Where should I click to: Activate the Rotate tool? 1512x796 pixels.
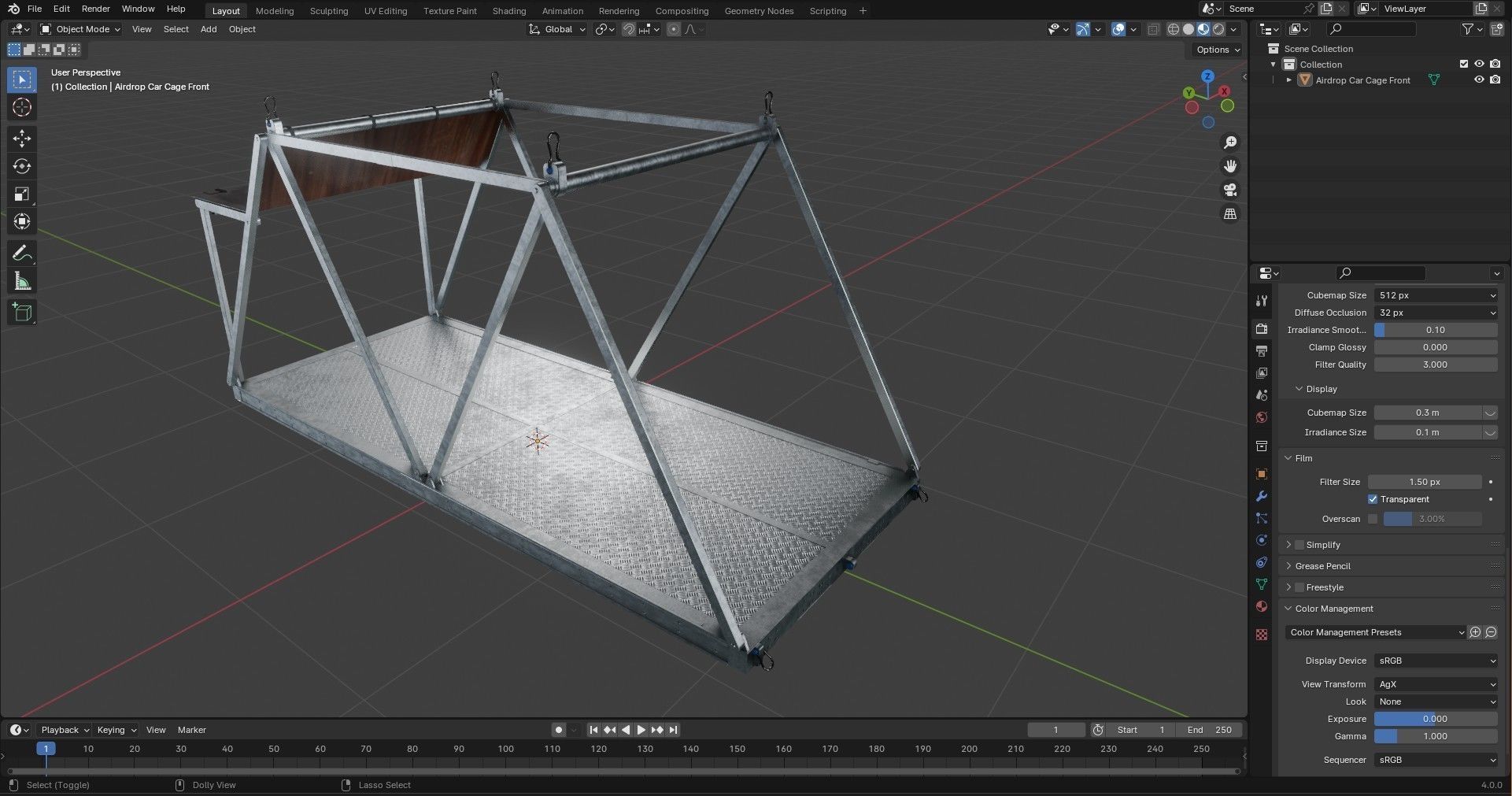tap(22, 166)
